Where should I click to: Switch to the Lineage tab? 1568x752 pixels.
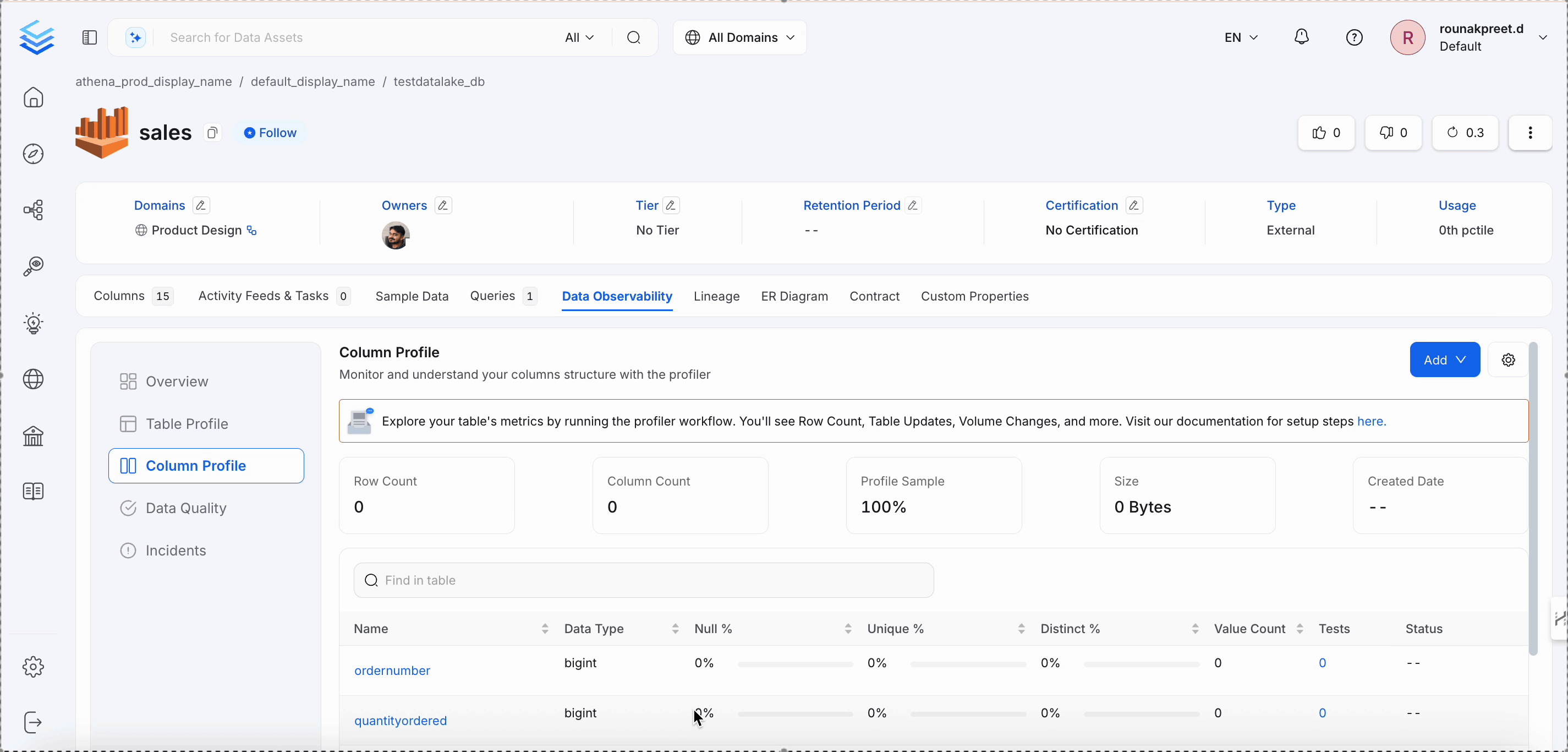[x=716, y=297]
